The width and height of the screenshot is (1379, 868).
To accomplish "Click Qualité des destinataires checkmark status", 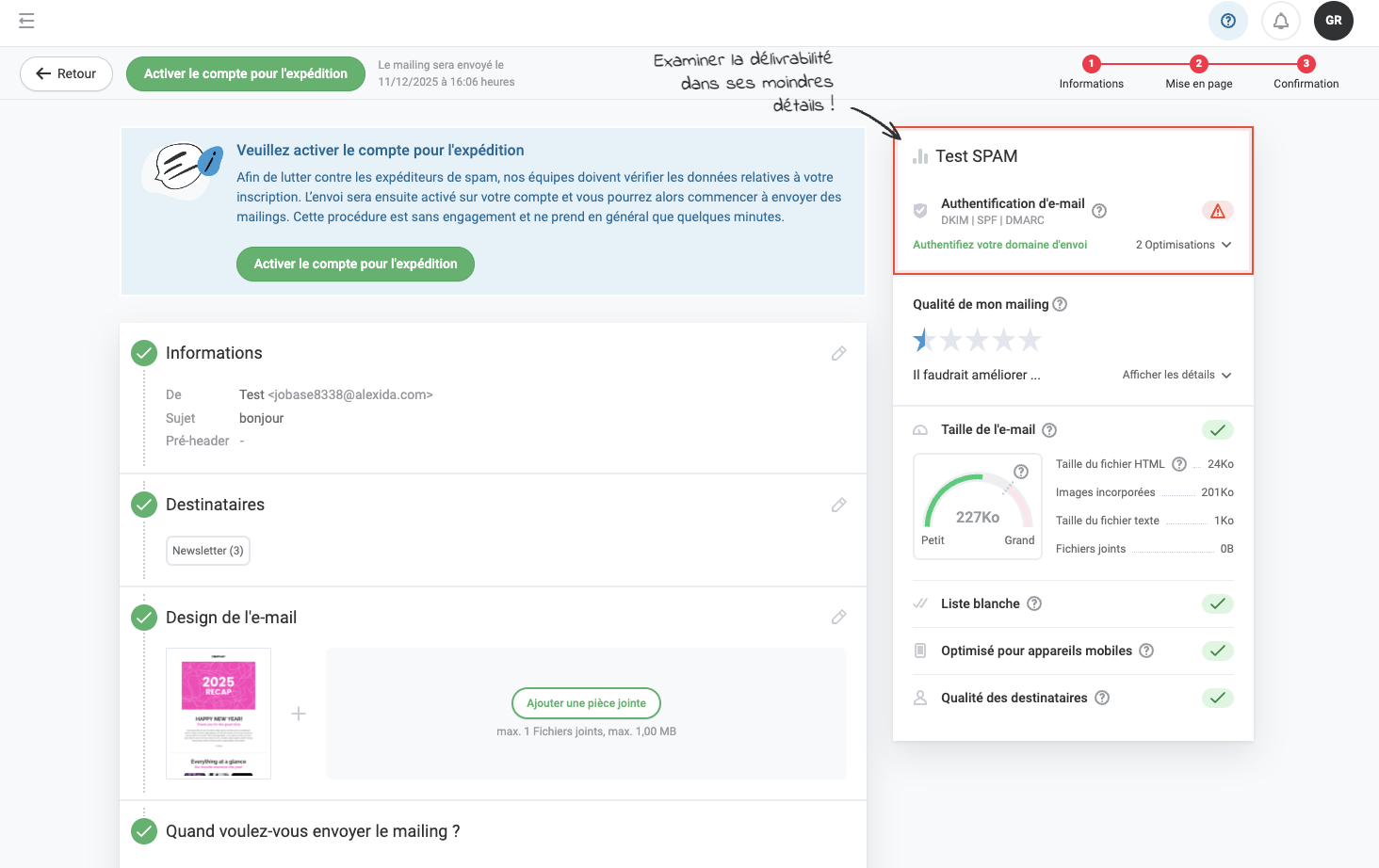I will [x=1217, y=698].
